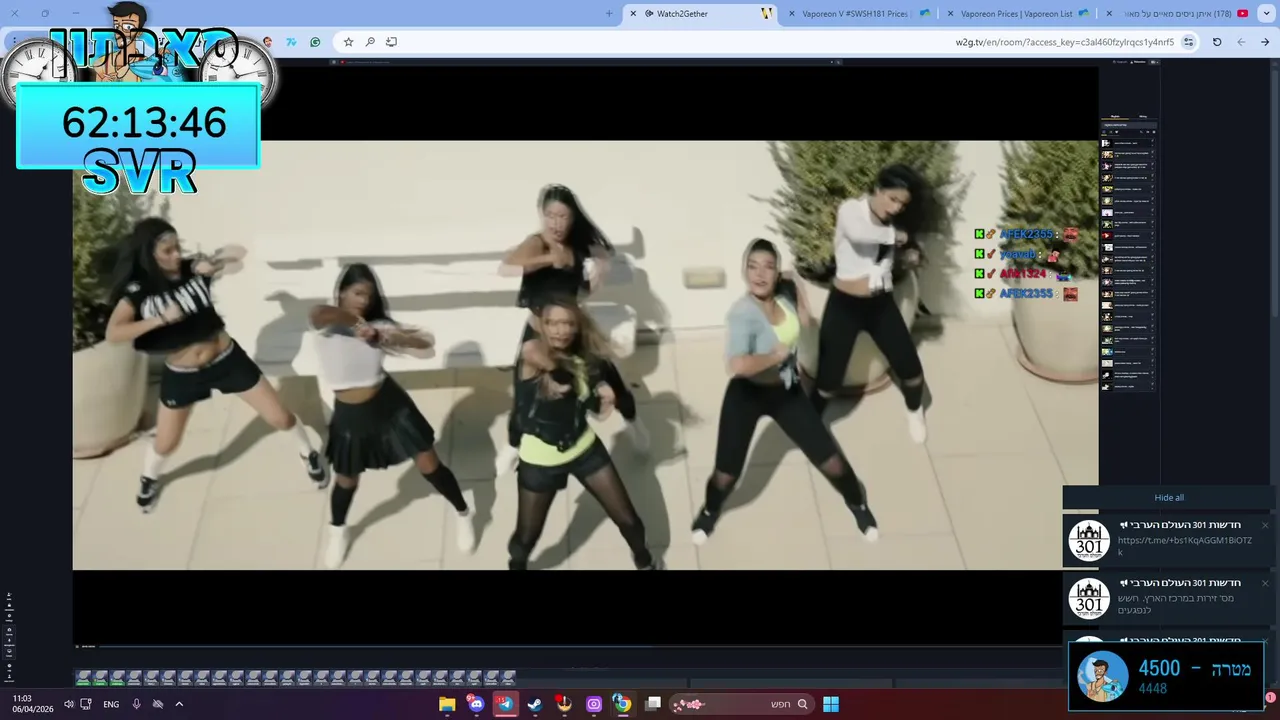Open Chrome from the taskbar
1280x720 pixels.
[623, 704]
